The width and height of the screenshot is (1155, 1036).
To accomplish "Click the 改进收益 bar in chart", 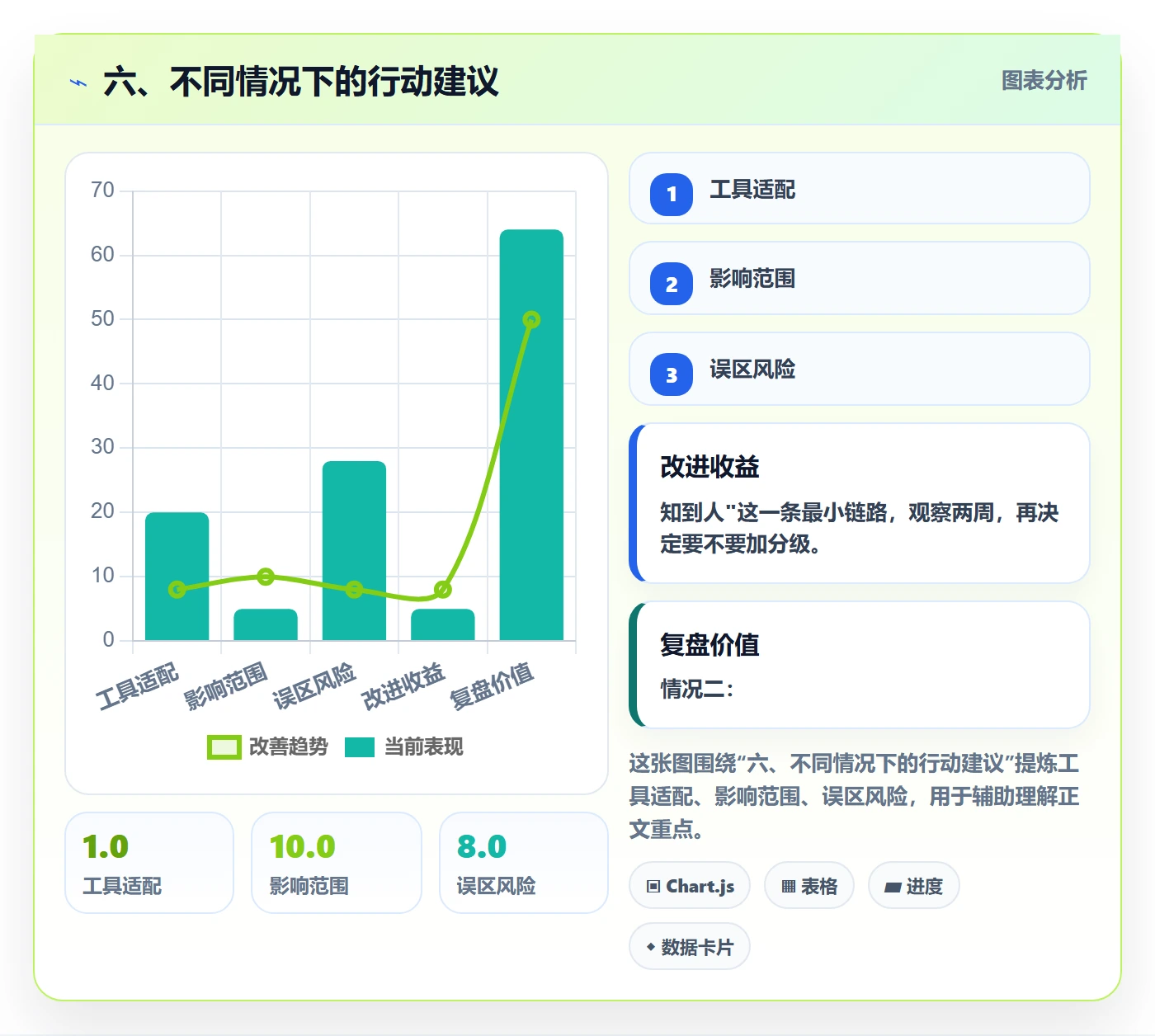I will pos(443,624).
